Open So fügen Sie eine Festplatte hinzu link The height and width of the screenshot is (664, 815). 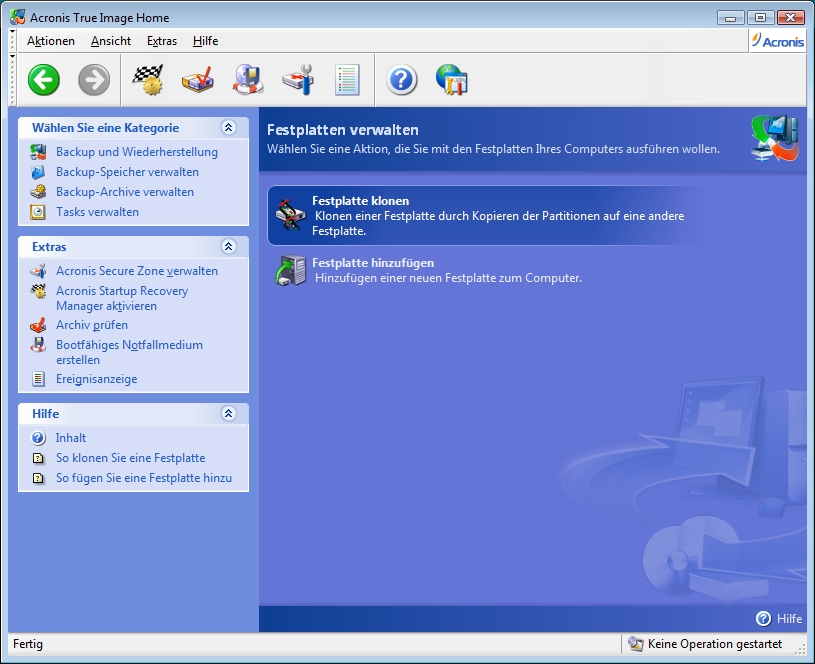[x=144, y=478]
